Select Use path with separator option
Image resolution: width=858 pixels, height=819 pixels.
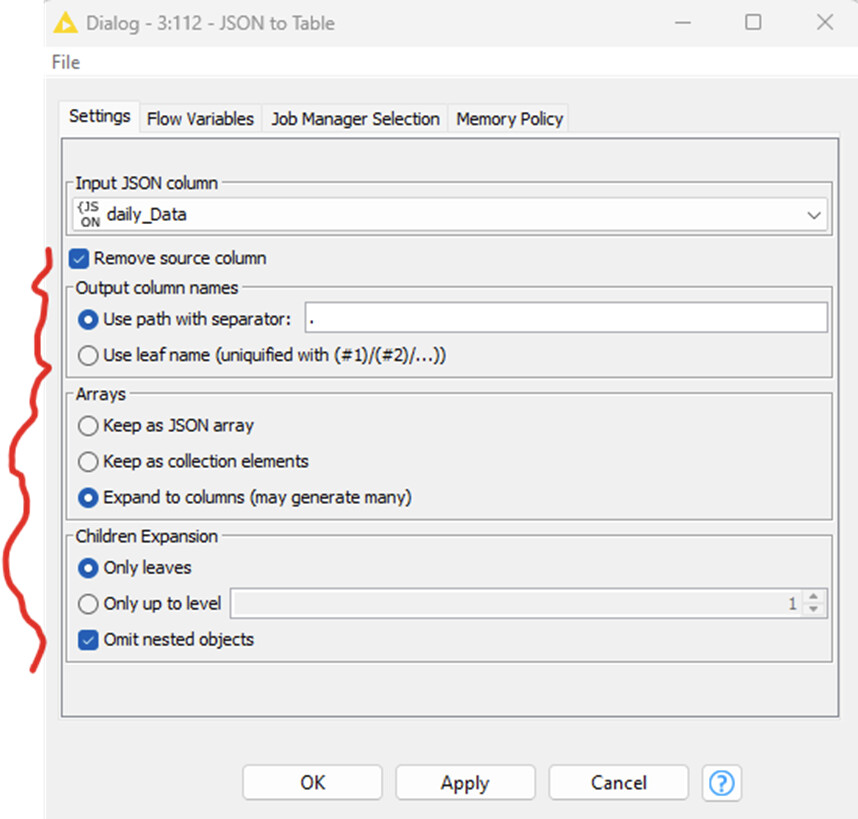(89, 319)
